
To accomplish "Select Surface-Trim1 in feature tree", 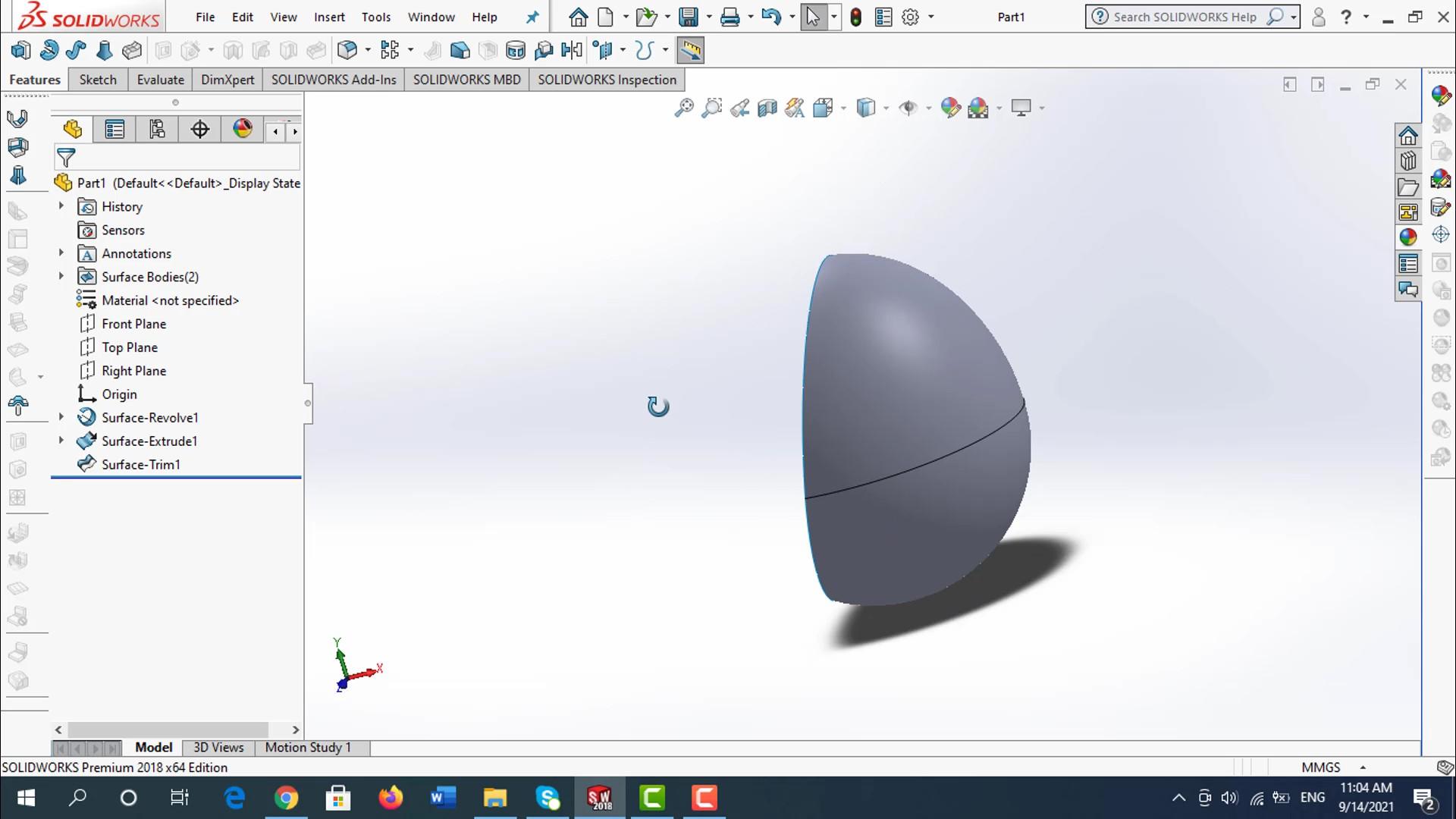I will (140, 464).
